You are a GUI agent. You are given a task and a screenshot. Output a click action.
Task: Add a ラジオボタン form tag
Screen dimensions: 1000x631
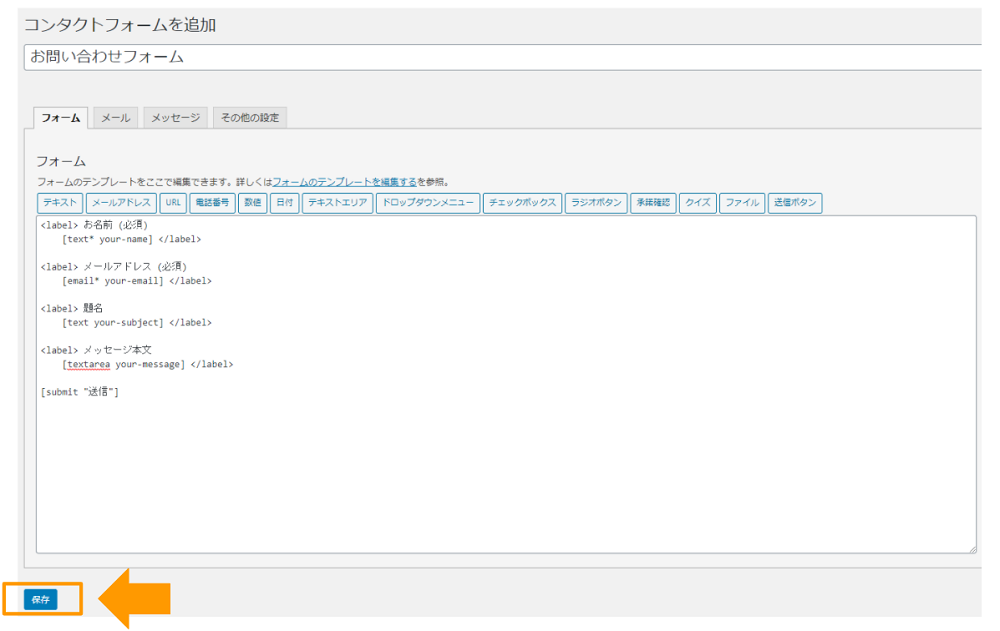[595, 203]
